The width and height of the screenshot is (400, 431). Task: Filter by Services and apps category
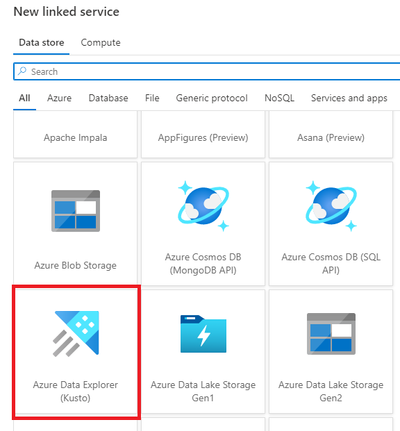click(x=349, y=98)
